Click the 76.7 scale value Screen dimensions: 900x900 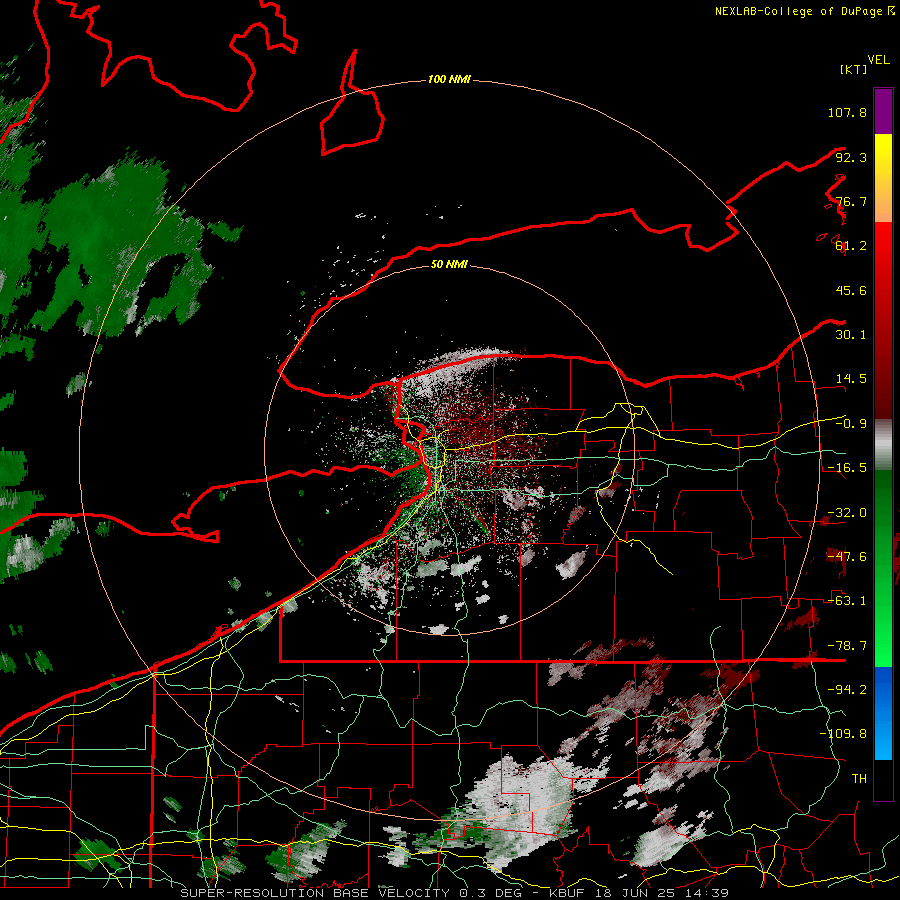tap(851, 201)
